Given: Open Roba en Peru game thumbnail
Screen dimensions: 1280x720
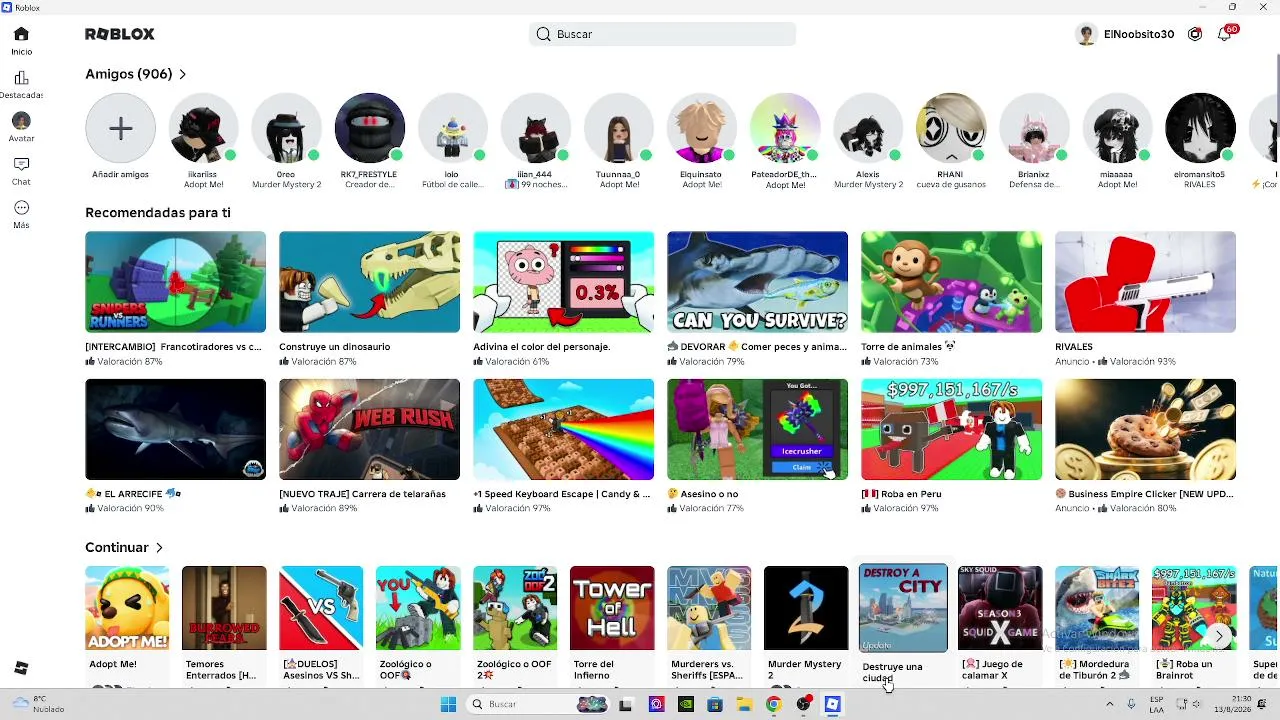Looking at the screenshot, I should 951,429.
